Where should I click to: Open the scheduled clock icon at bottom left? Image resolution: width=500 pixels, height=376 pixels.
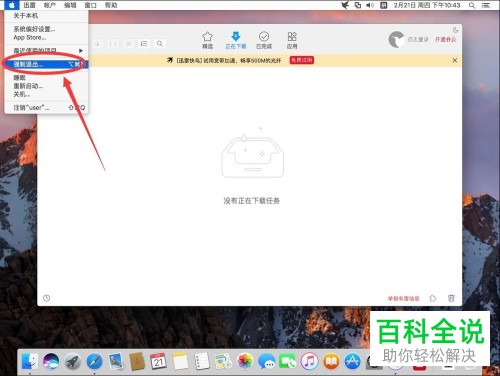click(x=46, y=298)
